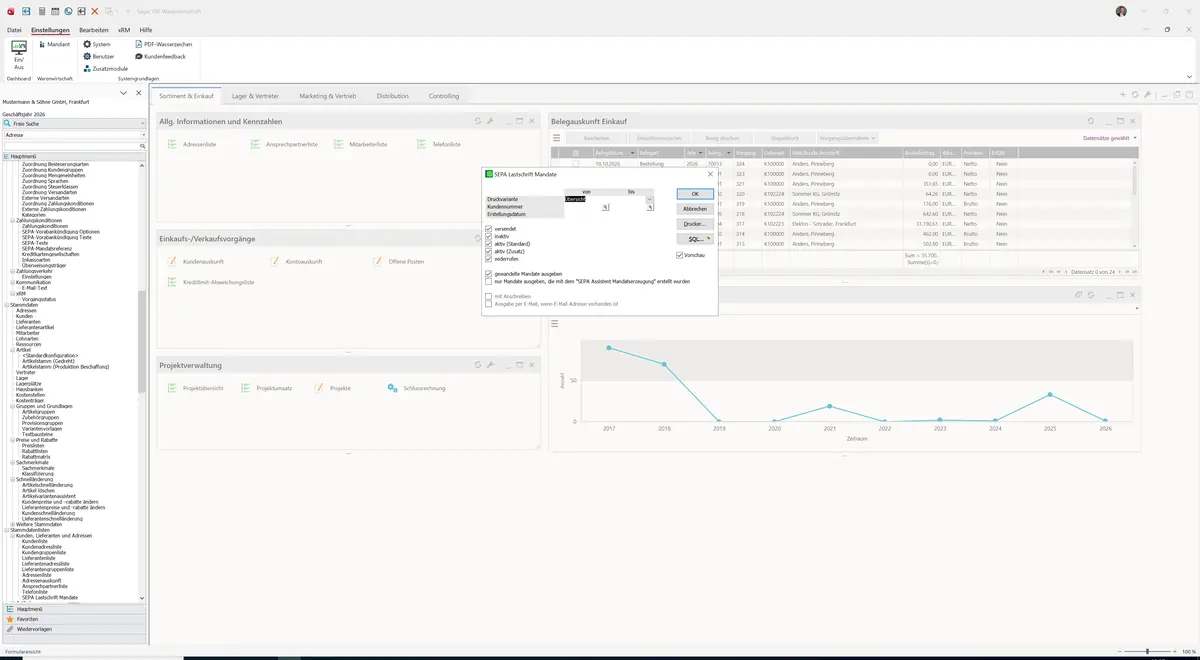Uncheck aktiv (Zusatz) checkbox
The image size is (1200, 660).
pos(488,252)
